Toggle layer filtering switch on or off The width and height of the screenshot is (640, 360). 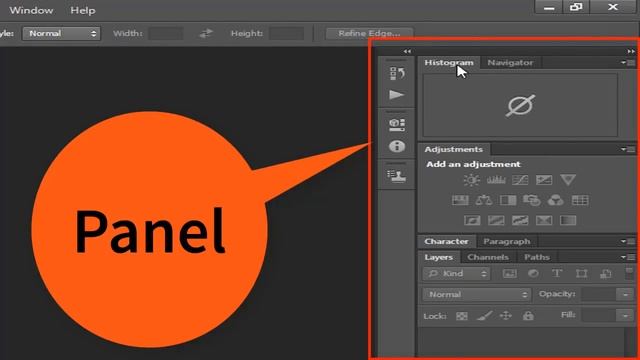629,273
